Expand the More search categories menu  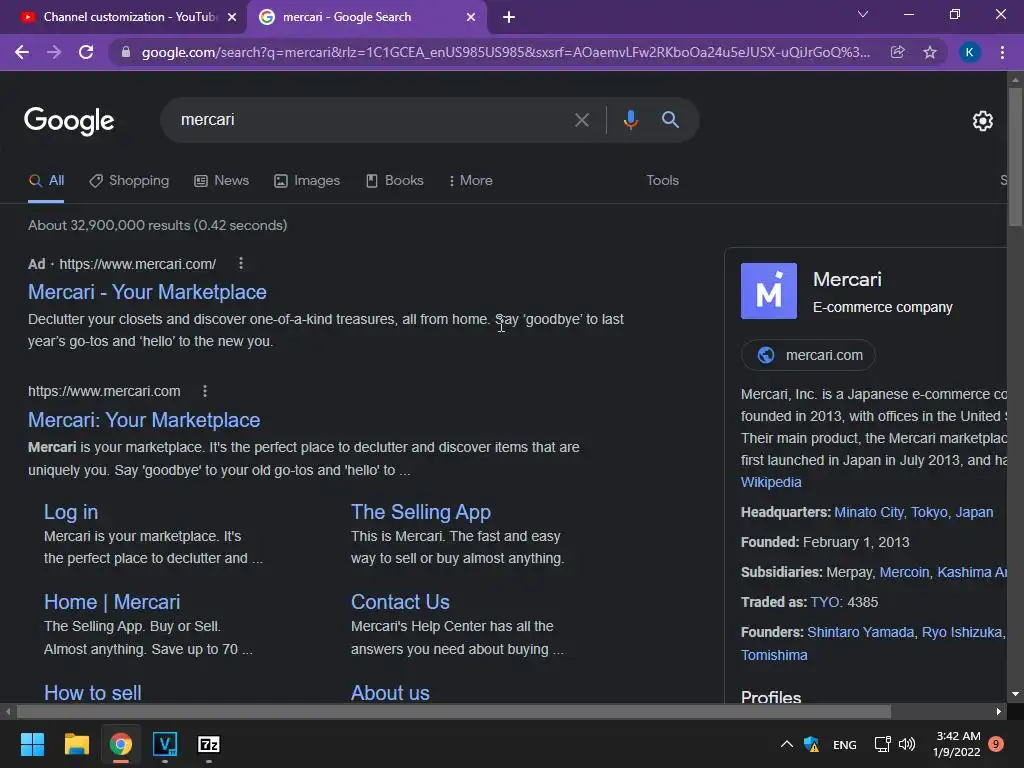coord(470,181)
